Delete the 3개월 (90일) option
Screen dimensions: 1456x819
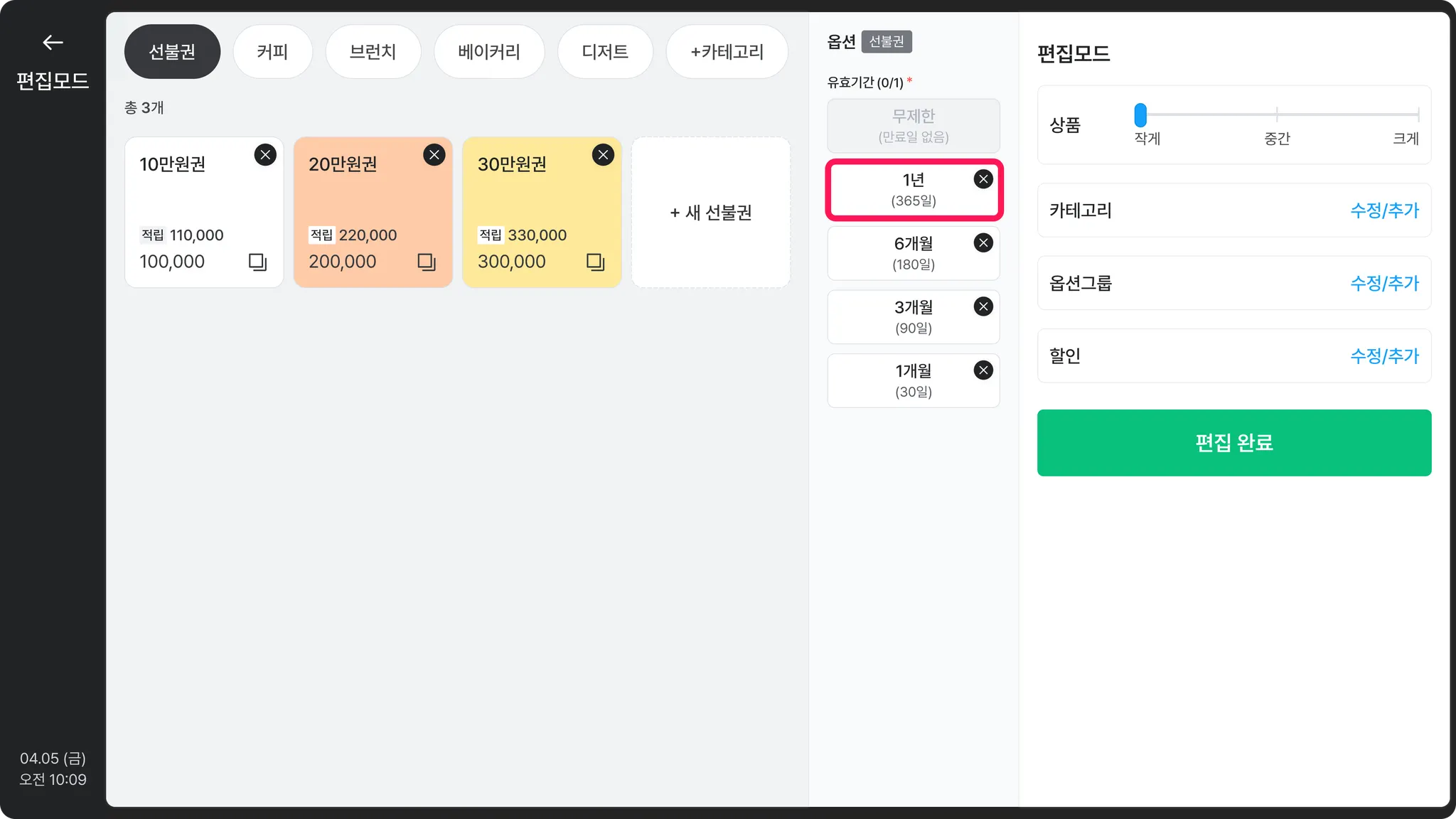(x=983, y=306)
